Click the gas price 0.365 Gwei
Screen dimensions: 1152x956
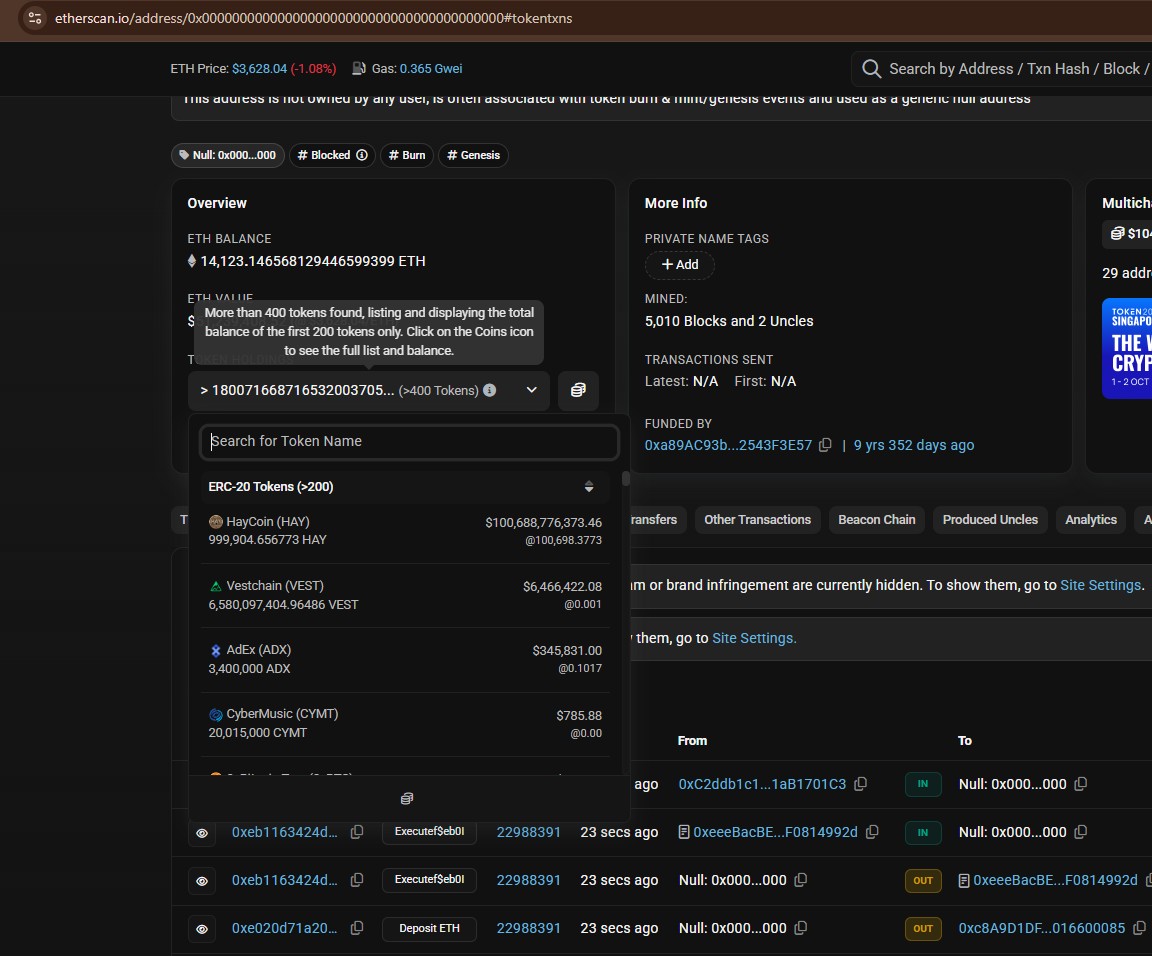tap(431, 68)
